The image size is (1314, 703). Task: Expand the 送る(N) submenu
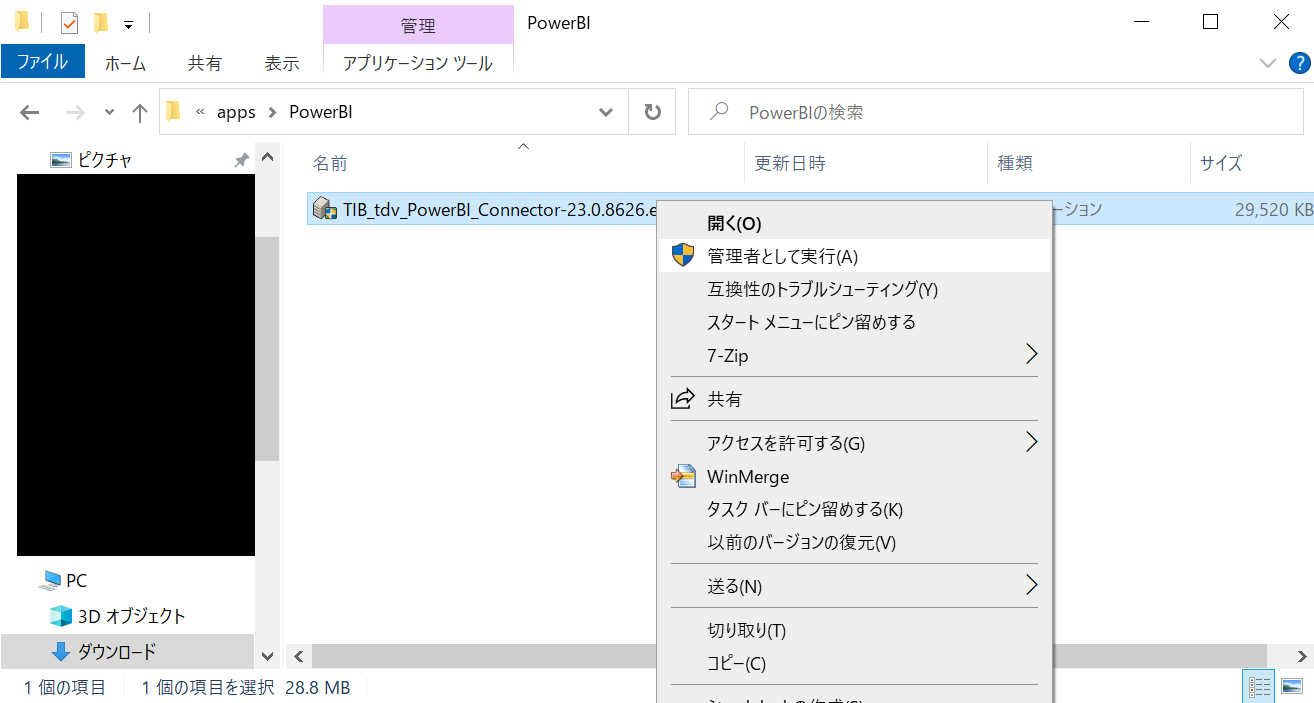[855, 586]
